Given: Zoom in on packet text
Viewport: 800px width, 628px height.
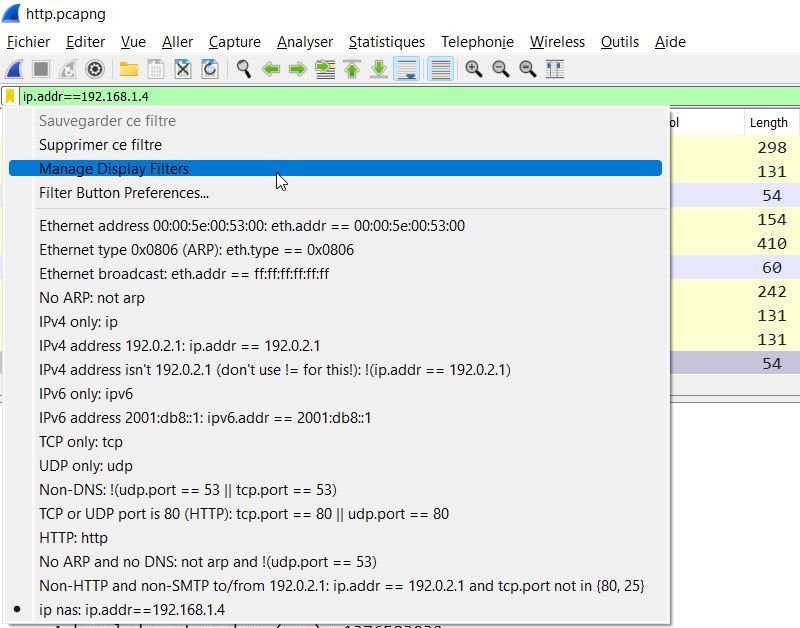Looking at the screenshot, I should pyautogui.click(x=473, y=69).
